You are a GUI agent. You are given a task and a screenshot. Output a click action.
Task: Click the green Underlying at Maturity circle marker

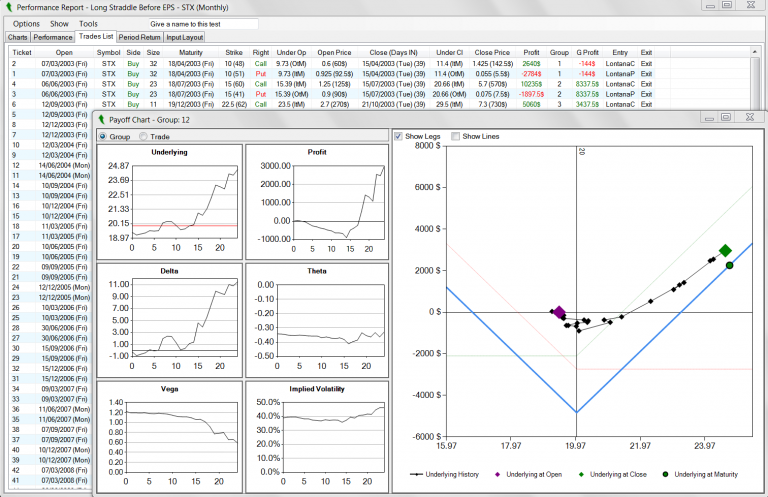730,265
